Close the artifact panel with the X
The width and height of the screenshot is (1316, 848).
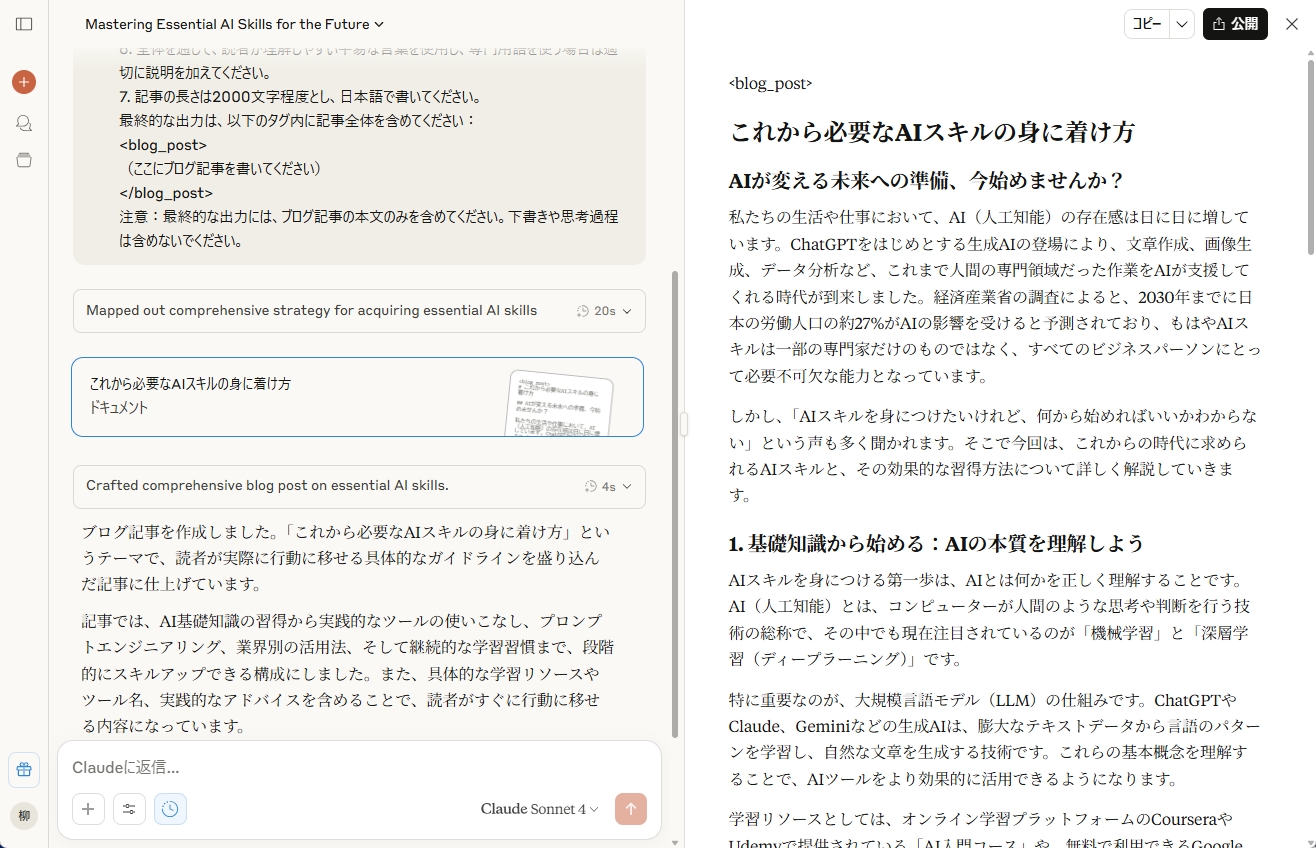click(x=1292, y=24)
